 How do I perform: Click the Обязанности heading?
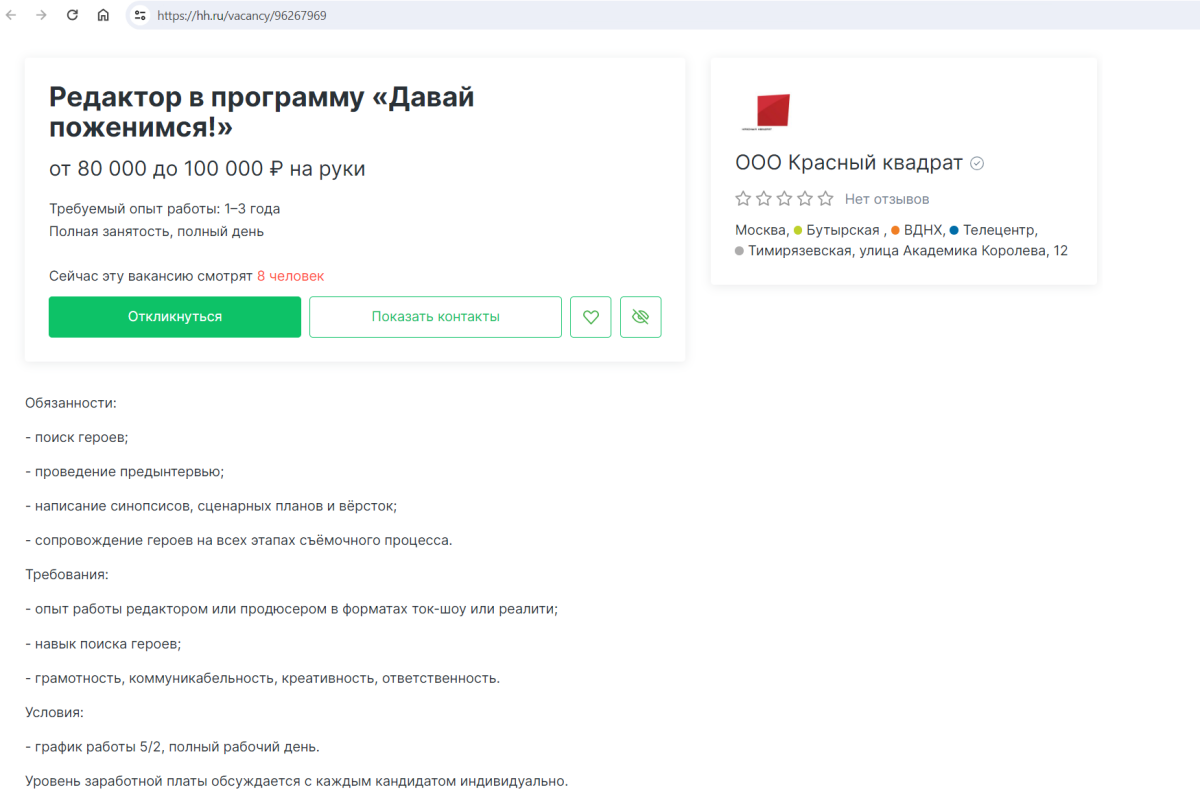[x=71, y=403]
